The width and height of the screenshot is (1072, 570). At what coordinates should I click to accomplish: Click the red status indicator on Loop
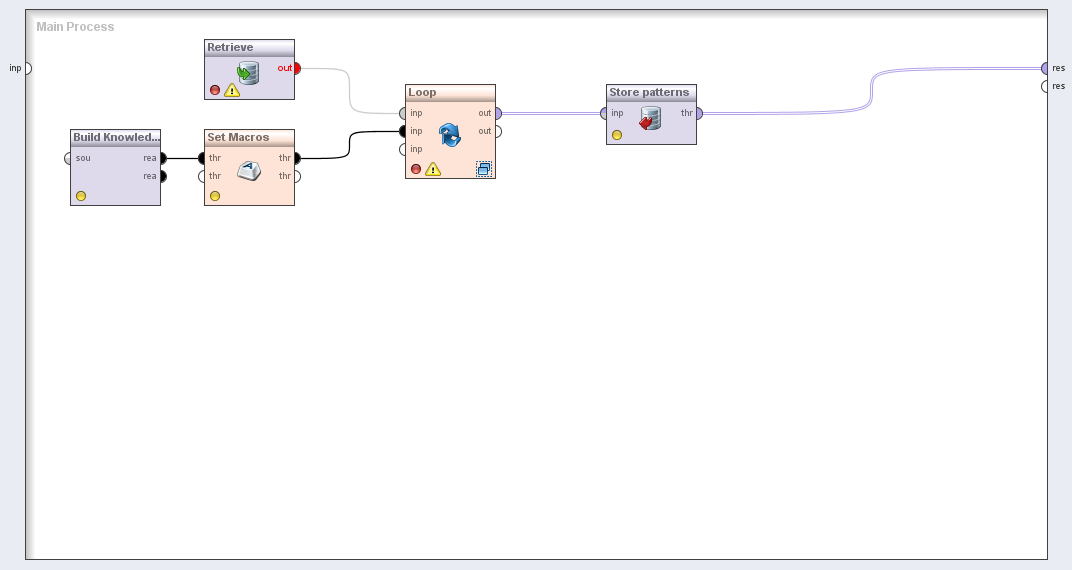tap(416, 169)
